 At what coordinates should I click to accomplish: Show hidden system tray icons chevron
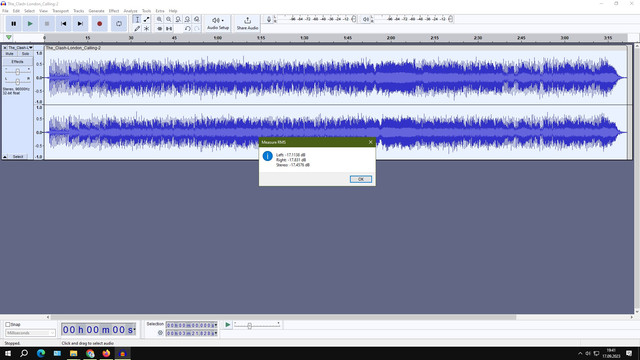[x=580, y=353]
